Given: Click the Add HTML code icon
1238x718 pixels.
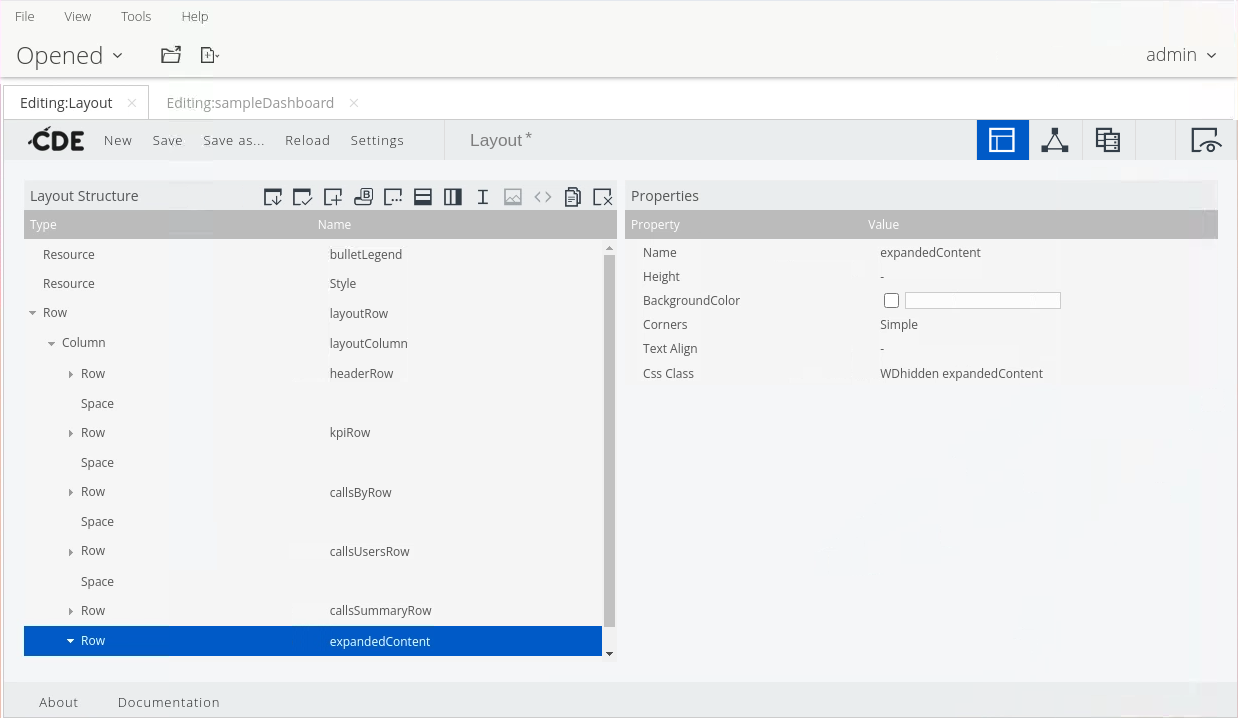Looking at the screenshot, I should pos(543,197).
